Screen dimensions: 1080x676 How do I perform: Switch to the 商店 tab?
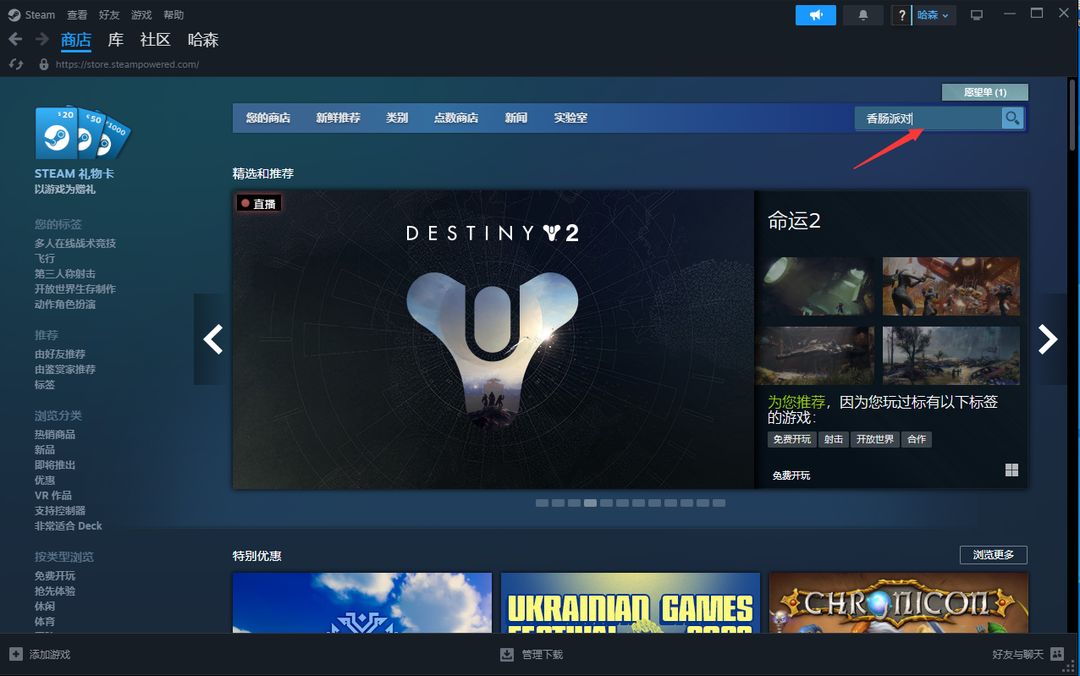coord(76,40)
